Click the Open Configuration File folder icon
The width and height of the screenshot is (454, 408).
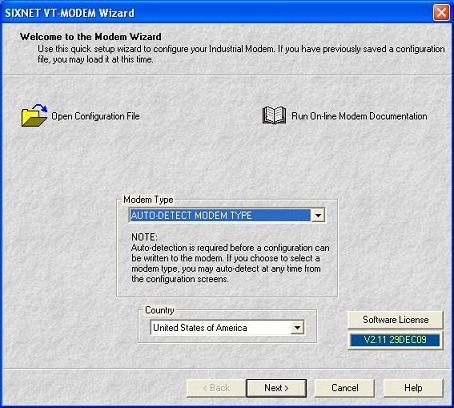tap(34, 115)
